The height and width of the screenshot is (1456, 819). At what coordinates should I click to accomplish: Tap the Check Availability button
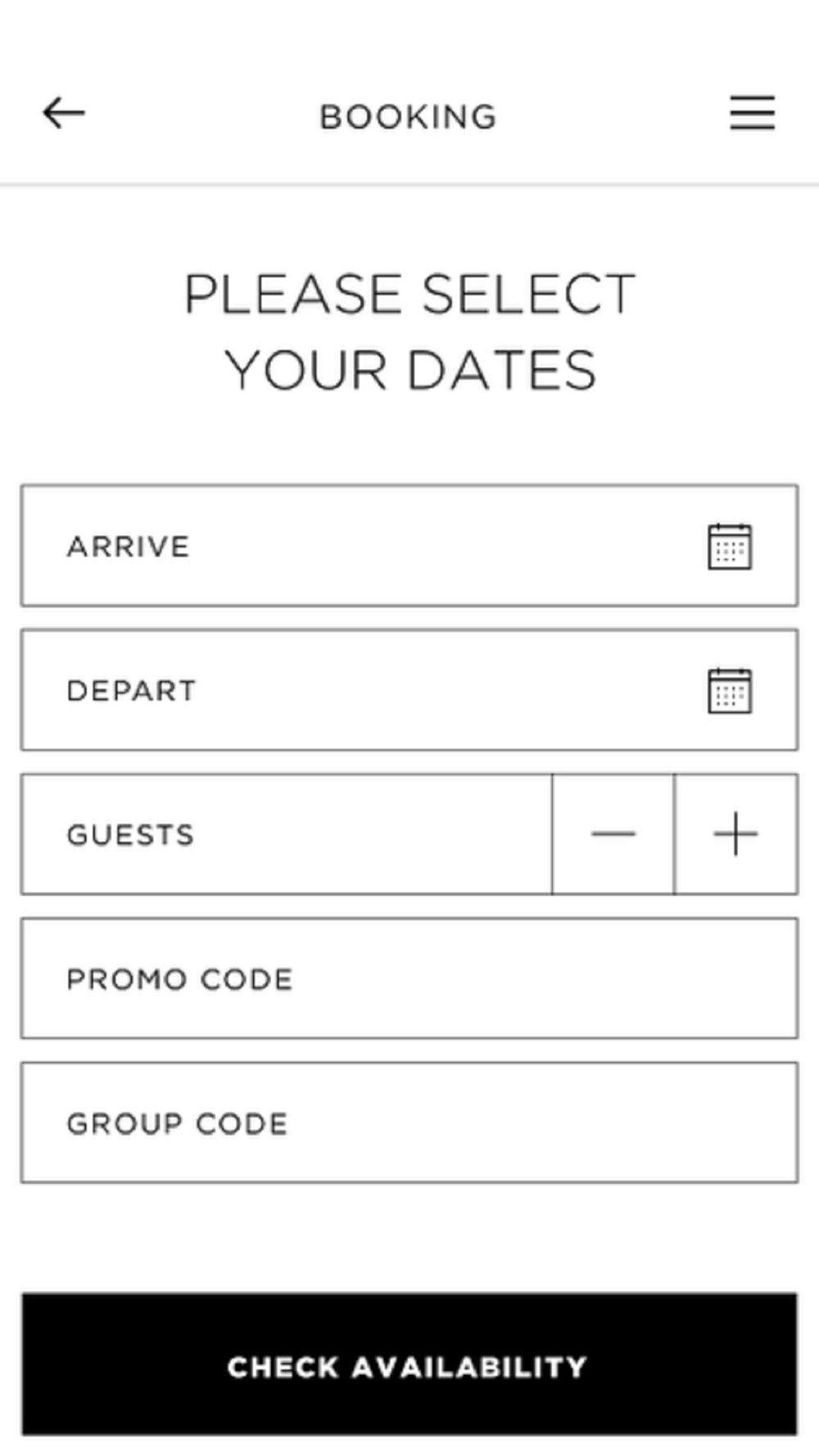(409, 1364)
